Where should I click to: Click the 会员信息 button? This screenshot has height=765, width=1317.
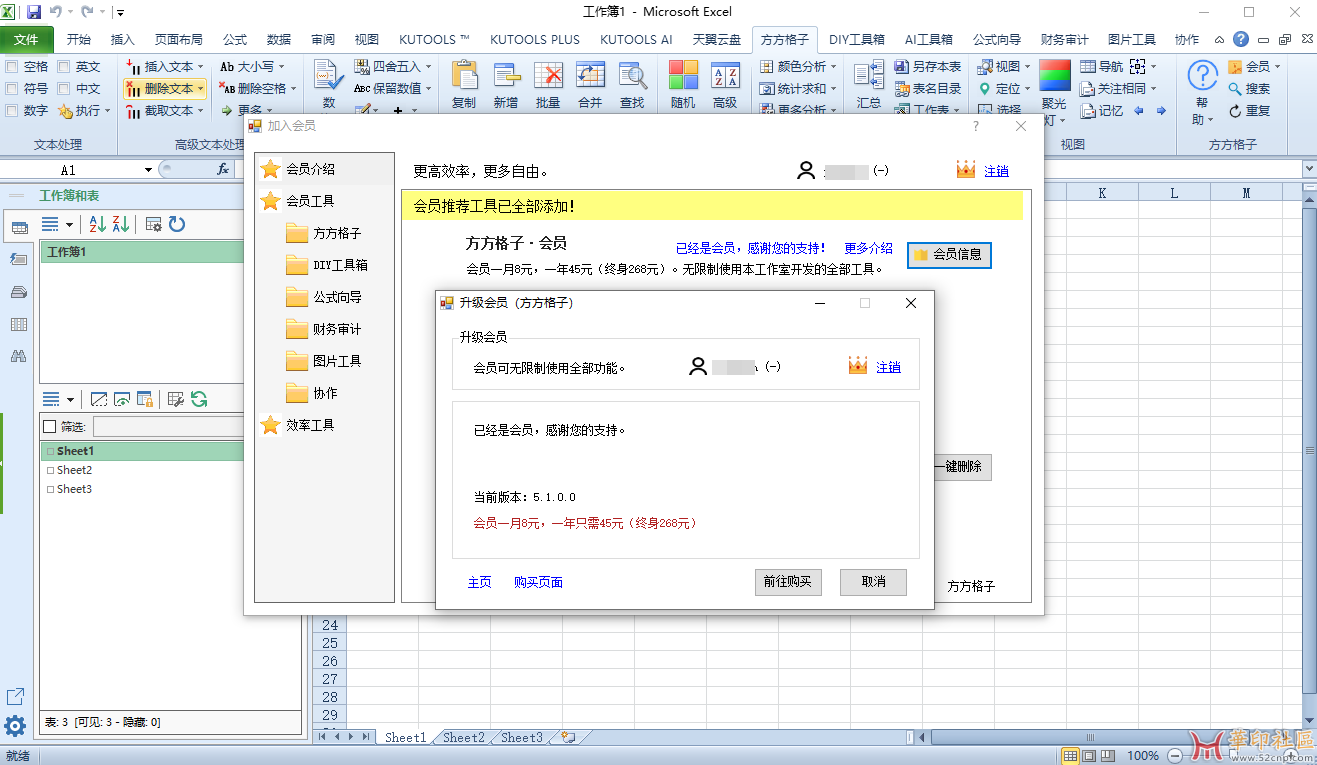point(949,255)
